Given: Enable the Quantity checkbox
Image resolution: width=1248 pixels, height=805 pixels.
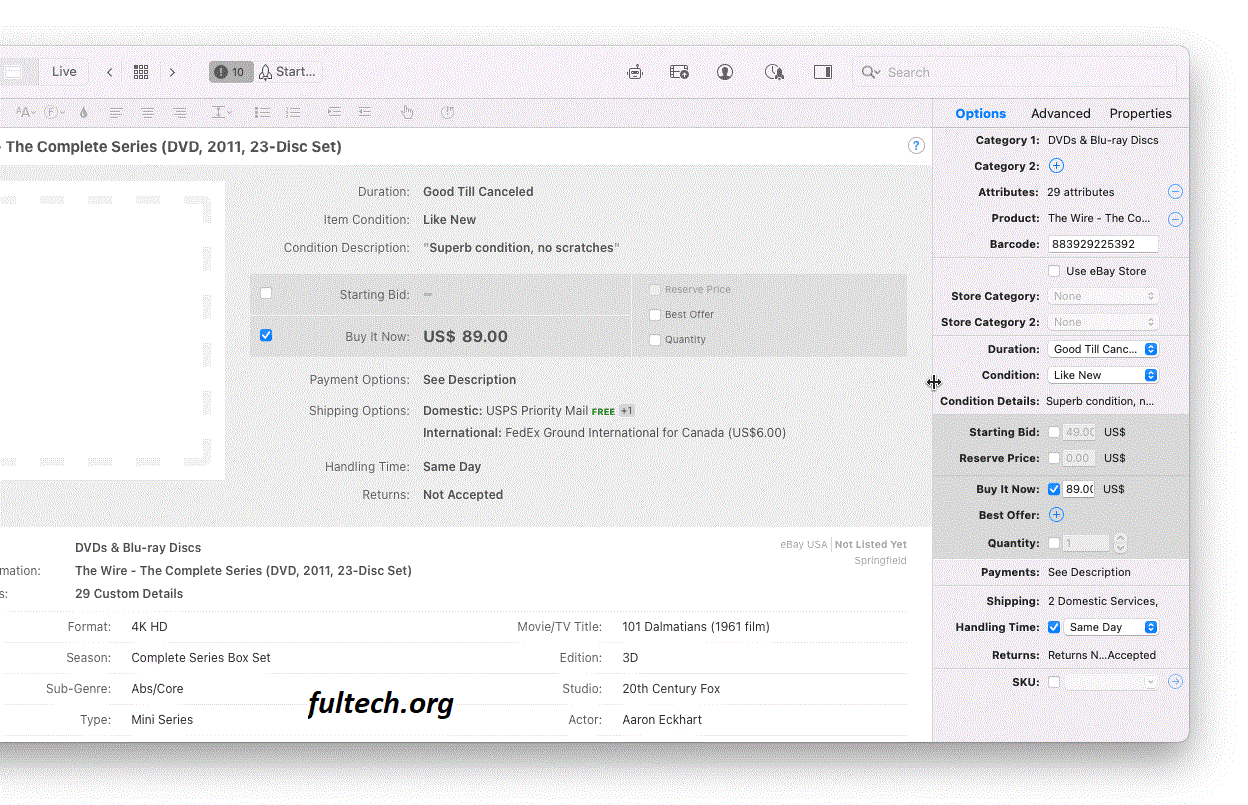Looking at the screenshot, I should click(x=1055, y=543).
